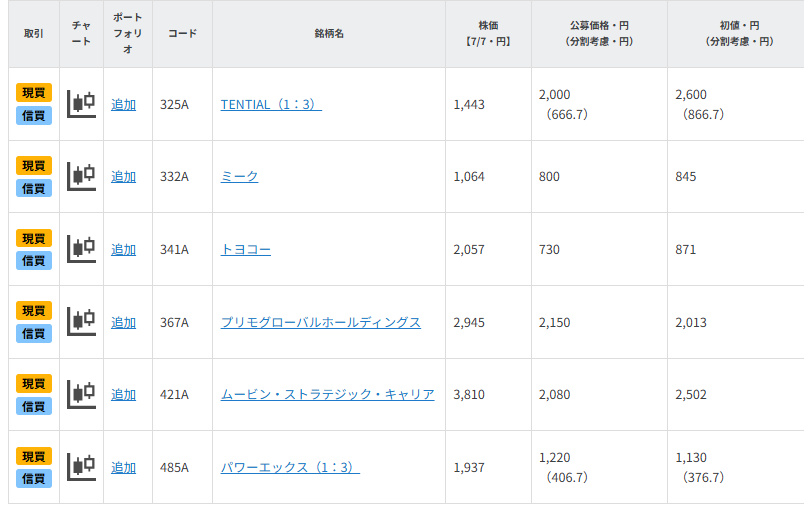Open the ムービン・ストラテジック・キャリア stock link
The image size is (804, 516).
coord(328,395)
